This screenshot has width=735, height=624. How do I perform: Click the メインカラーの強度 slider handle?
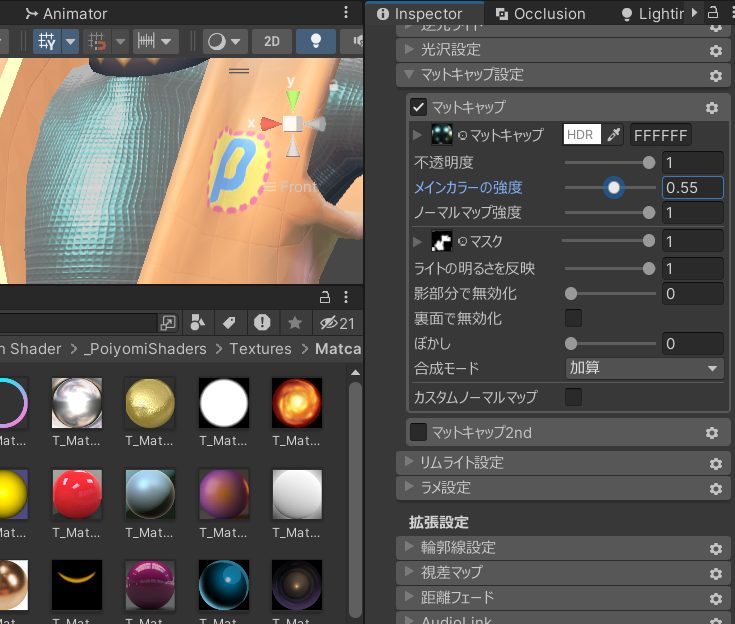tap(614, 187)
